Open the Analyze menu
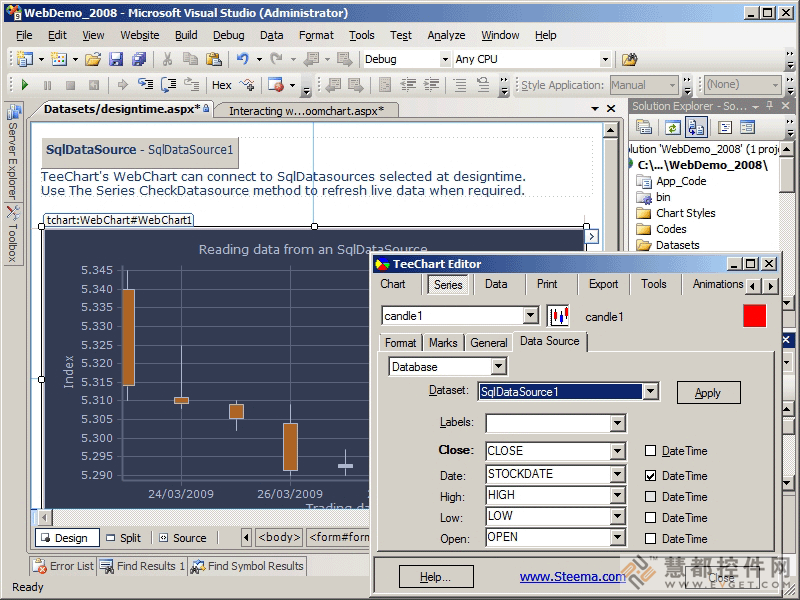 click(x=446, y=35)
